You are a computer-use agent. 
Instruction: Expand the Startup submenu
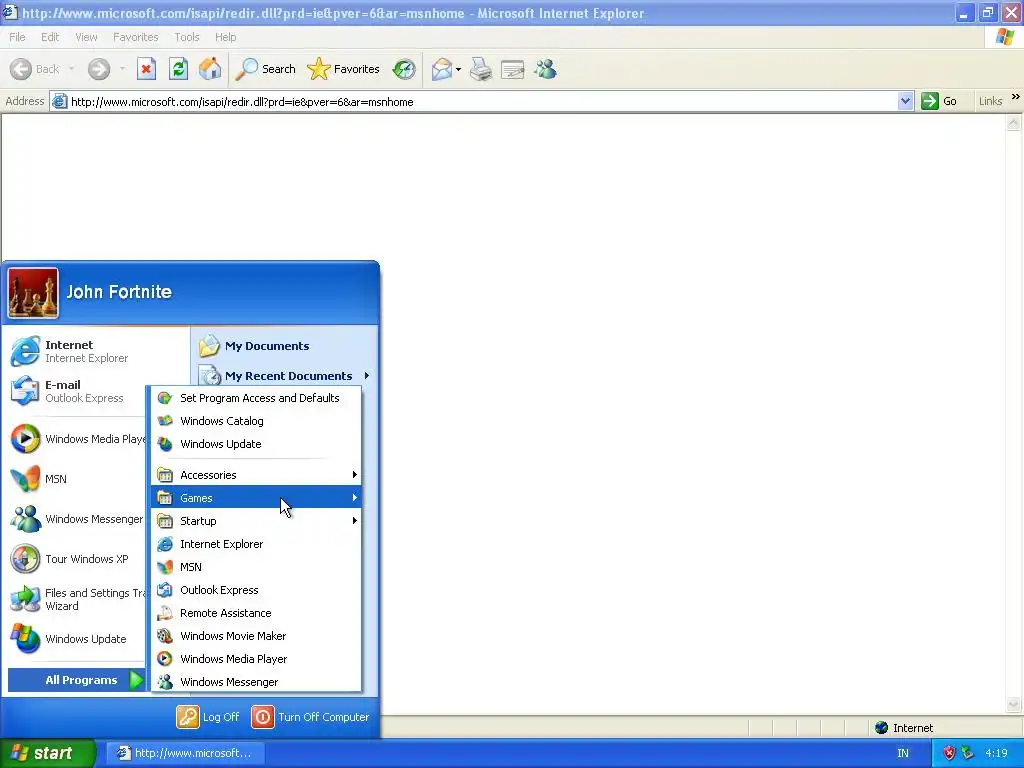point(256,520)
